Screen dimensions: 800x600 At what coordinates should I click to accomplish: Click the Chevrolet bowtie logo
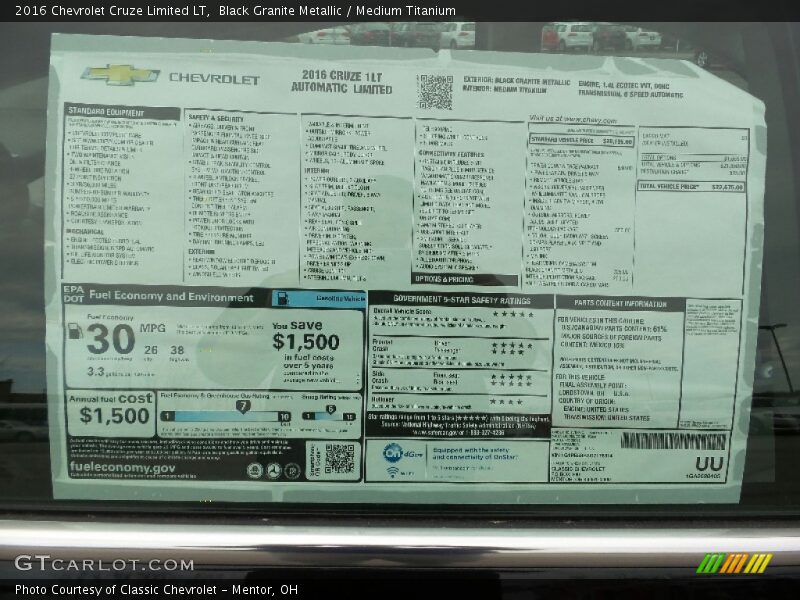pos(120,74)
